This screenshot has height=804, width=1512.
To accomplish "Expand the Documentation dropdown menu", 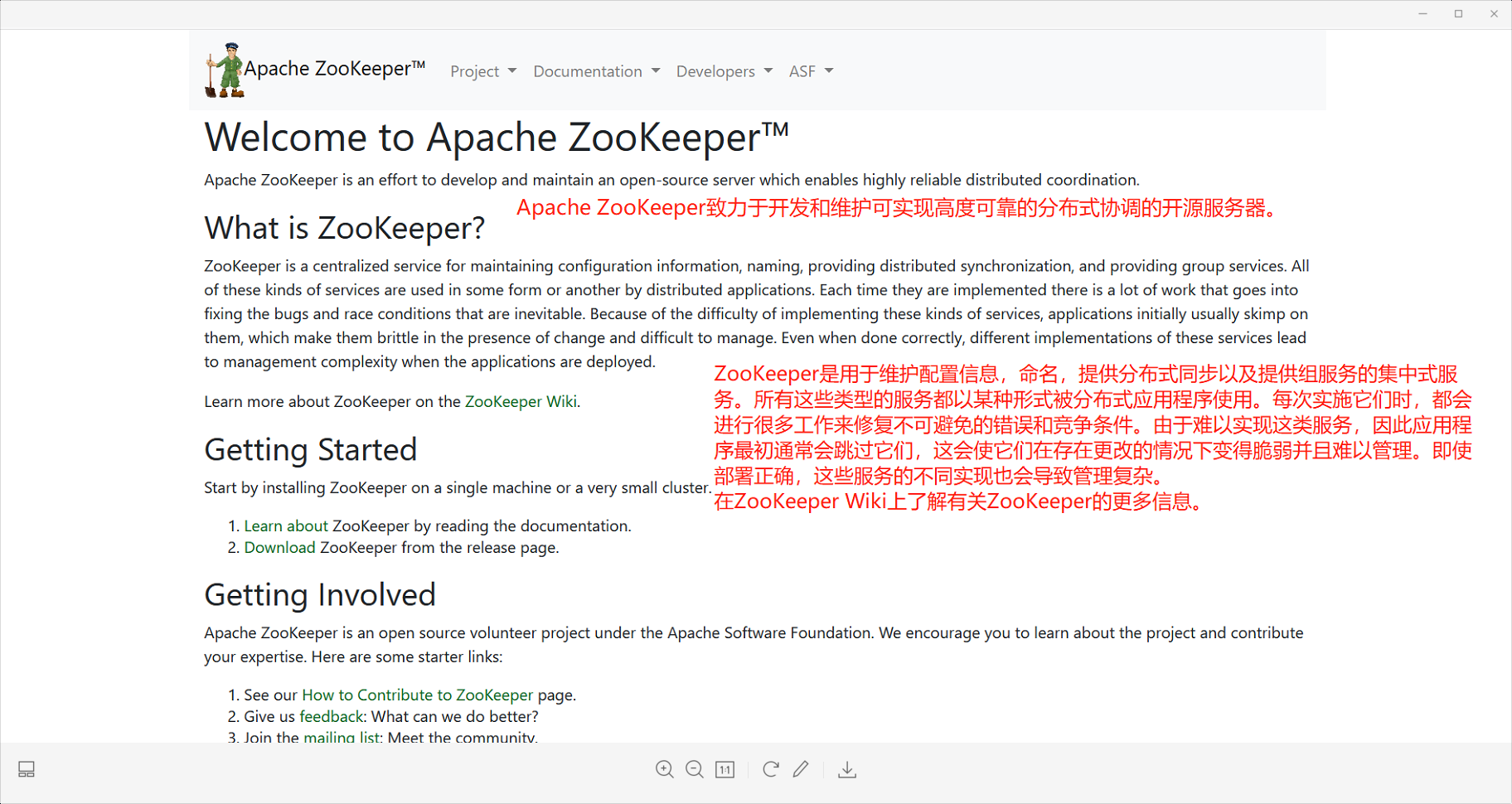I will (597, 71).
